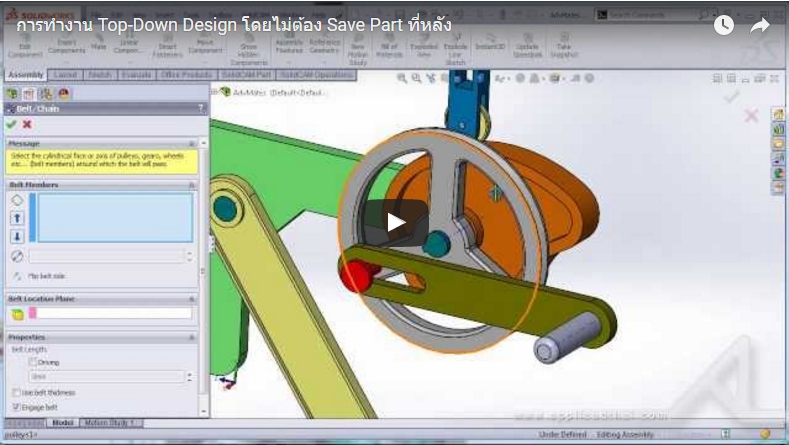Open the video title link at top
789x445 pixels.
pyautogui.click(x=234, y=25)
